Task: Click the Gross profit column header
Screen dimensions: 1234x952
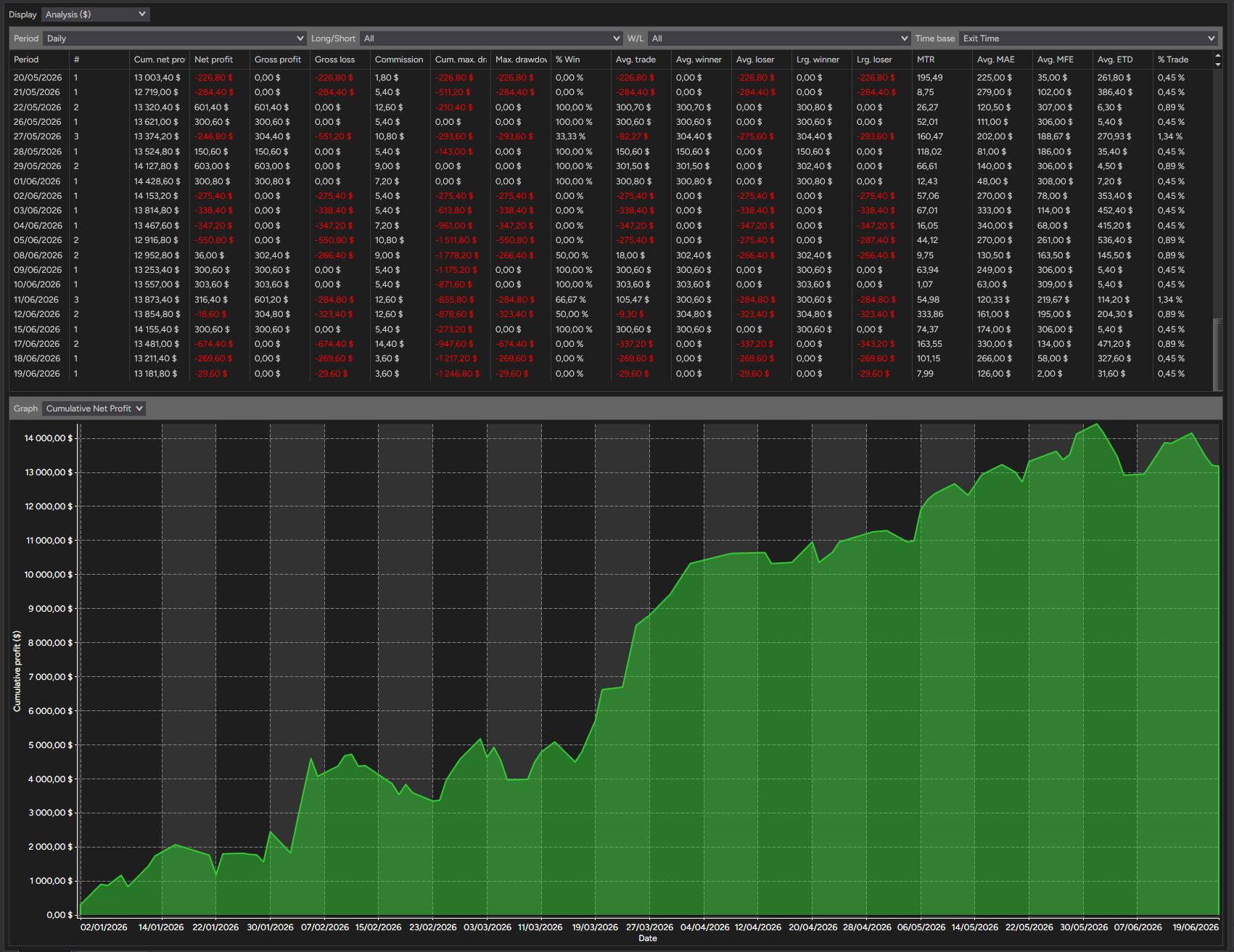Action: pyautogui.click(x=279, y=59)
